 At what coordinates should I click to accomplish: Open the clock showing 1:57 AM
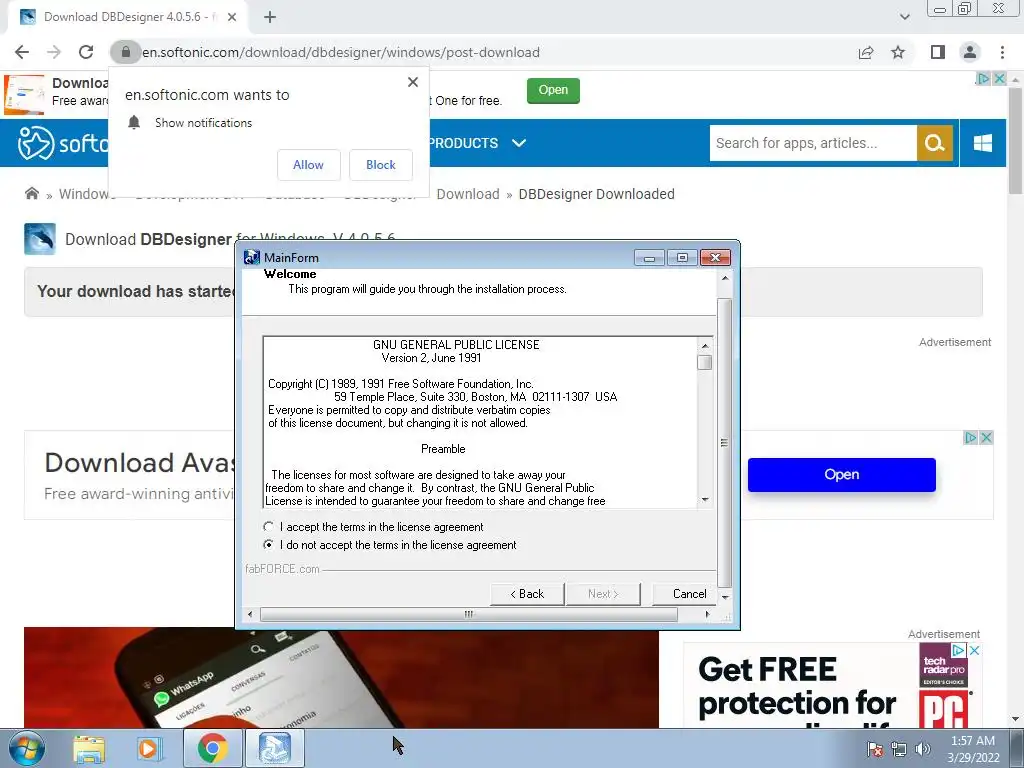973,749
